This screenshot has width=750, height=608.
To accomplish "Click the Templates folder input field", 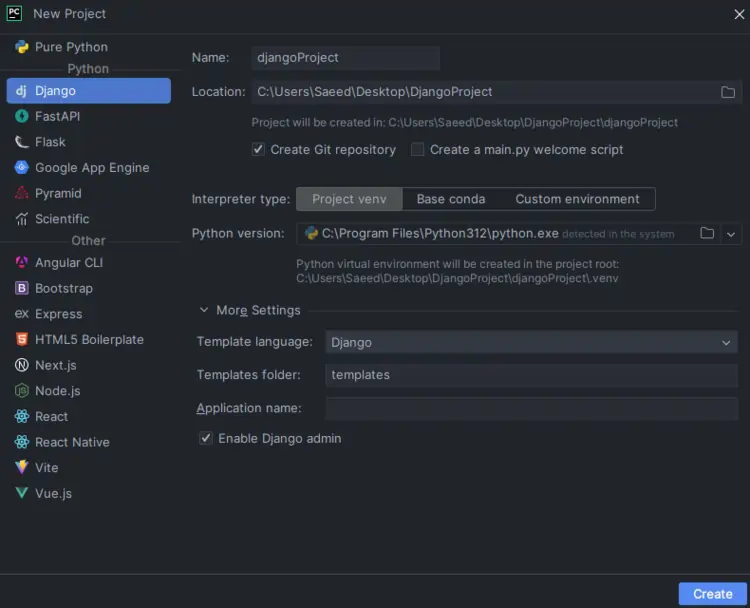I will (x=531, y=375).
